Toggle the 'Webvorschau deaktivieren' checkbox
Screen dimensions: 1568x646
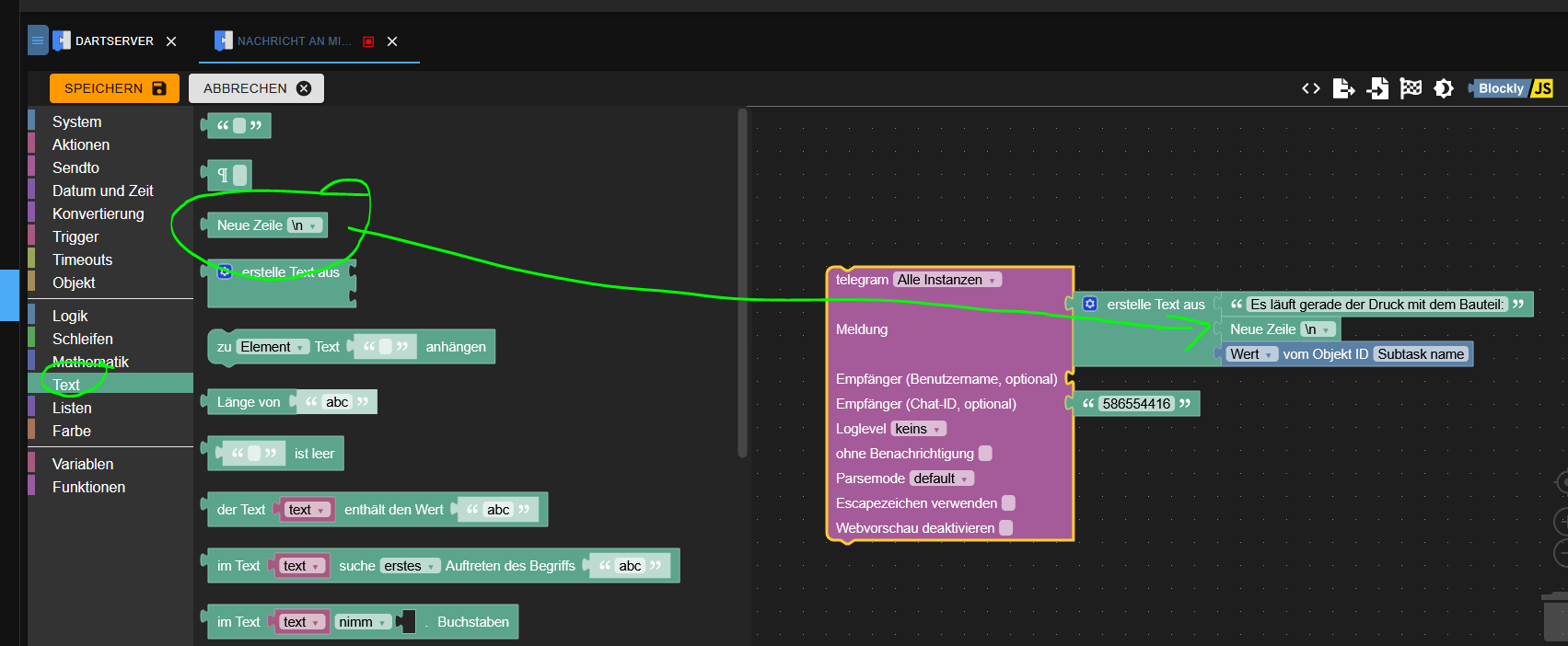point(1006,527)
